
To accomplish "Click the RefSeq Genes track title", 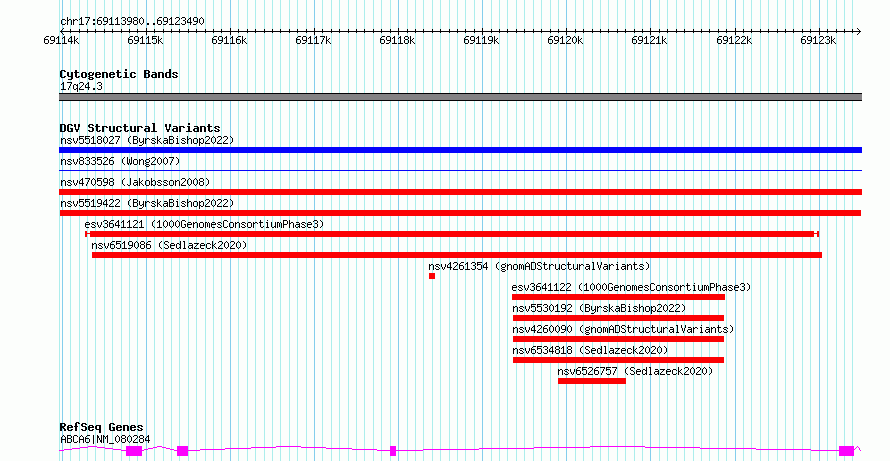I will (102, 427).
